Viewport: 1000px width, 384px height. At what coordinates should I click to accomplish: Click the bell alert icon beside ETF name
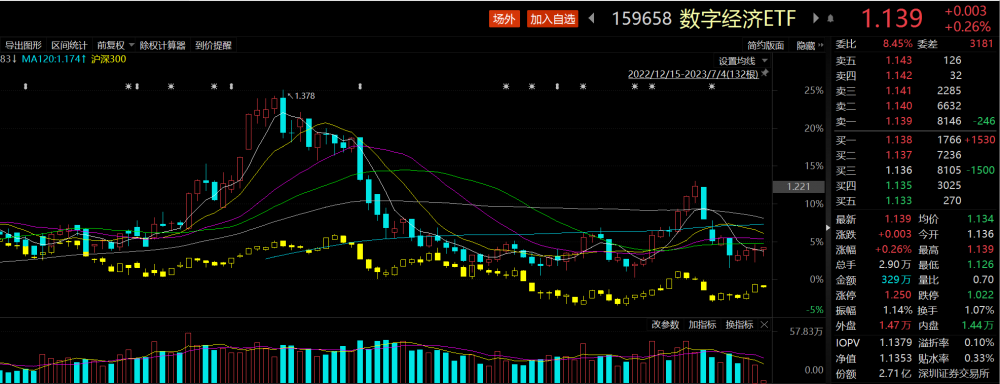click(x=830, y=19)
